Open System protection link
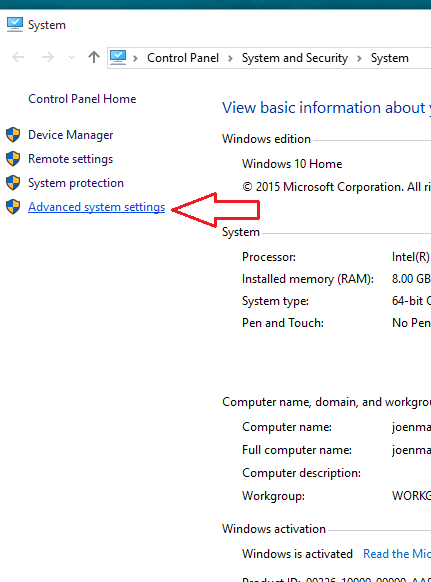Screen dimensions: 431x582 76,183
